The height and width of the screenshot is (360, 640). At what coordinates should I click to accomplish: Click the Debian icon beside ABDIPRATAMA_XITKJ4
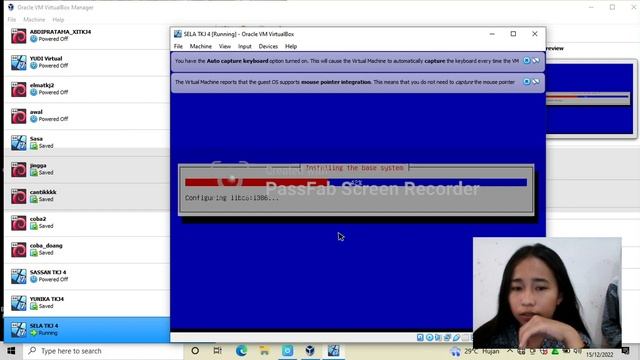[18, 36]
